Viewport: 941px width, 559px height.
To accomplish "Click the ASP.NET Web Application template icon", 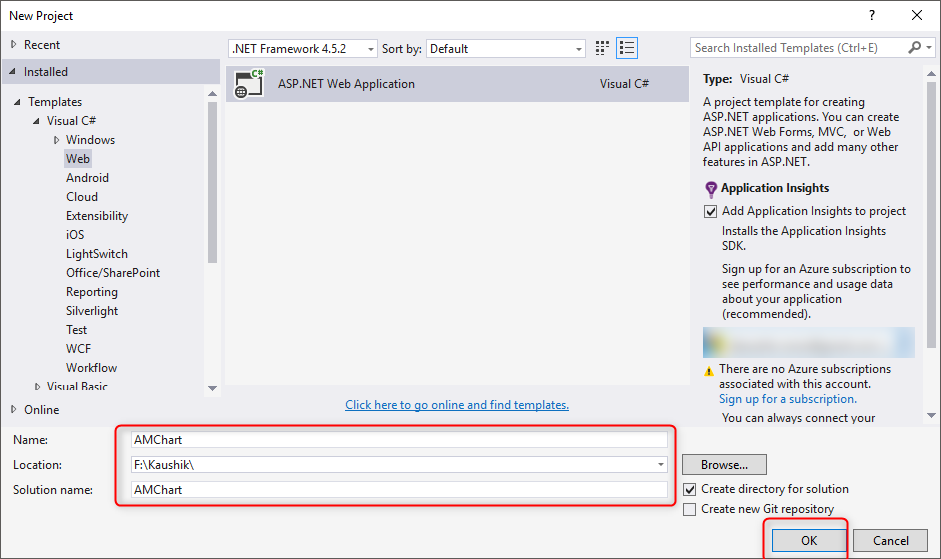I will pos(249,83).
